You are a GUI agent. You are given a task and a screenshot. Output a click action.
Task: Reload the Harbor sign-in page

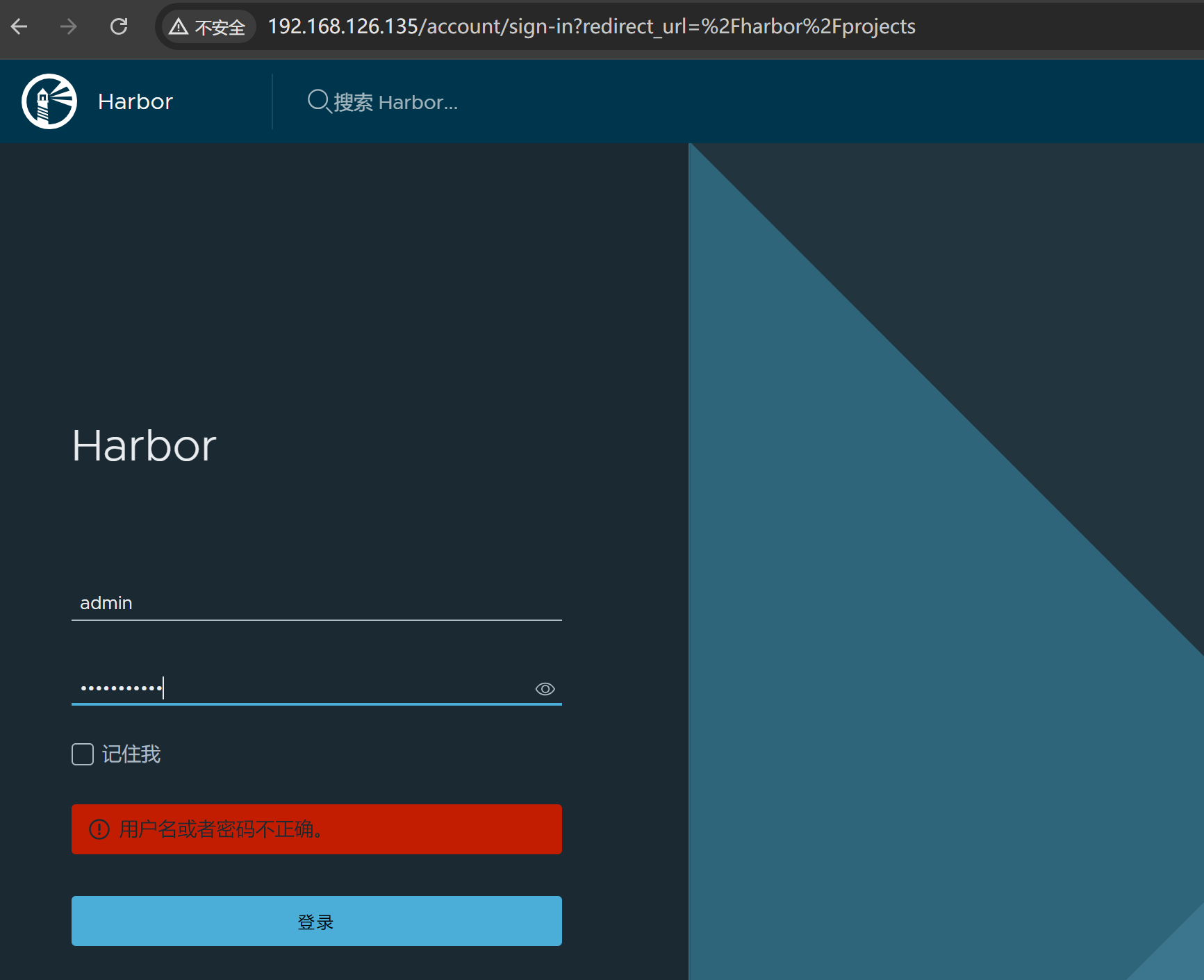[x=119, y=27]
